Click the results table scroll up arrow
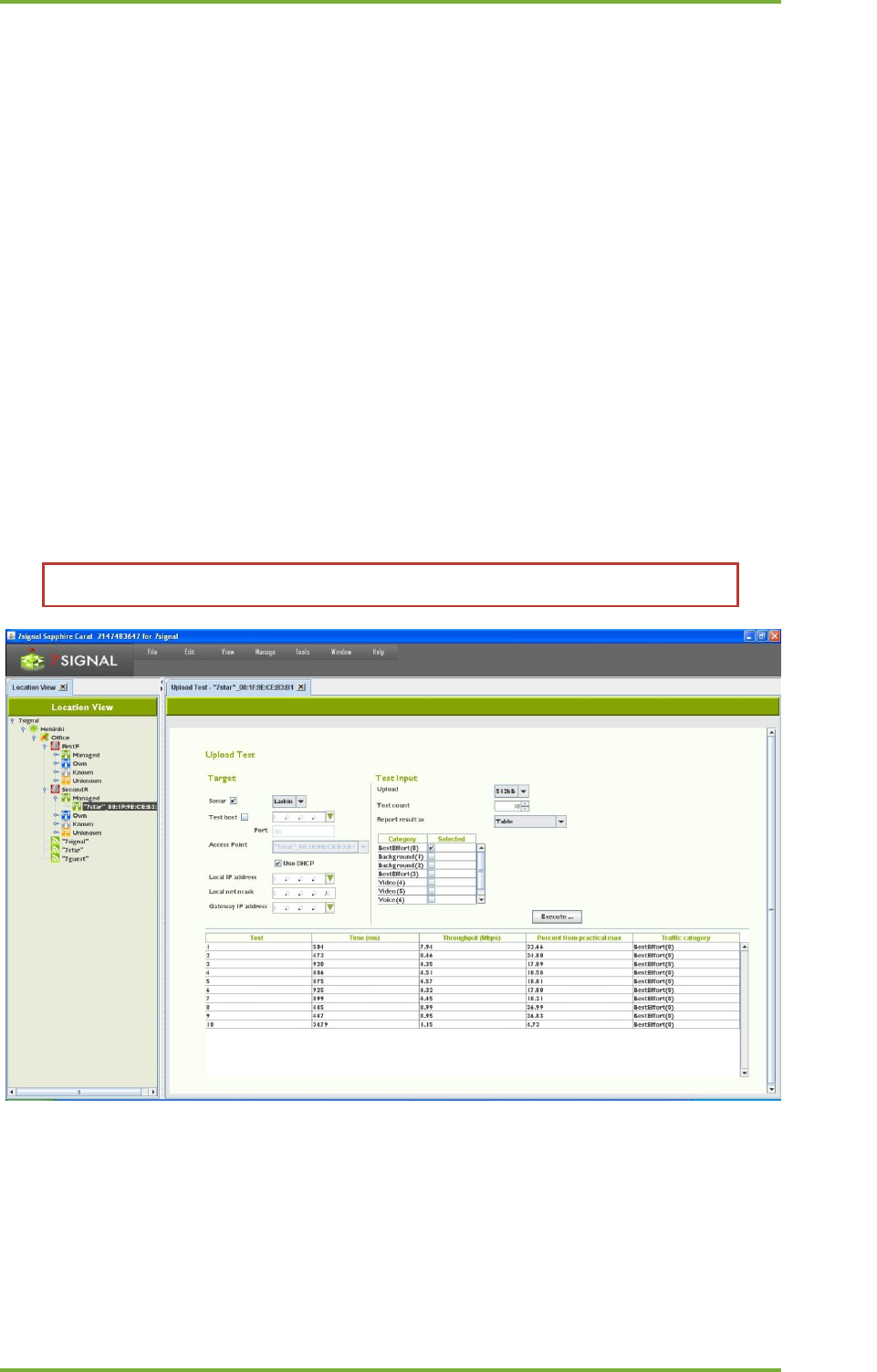The height and width of the screenshot is (1372, 877). point(744,947)
